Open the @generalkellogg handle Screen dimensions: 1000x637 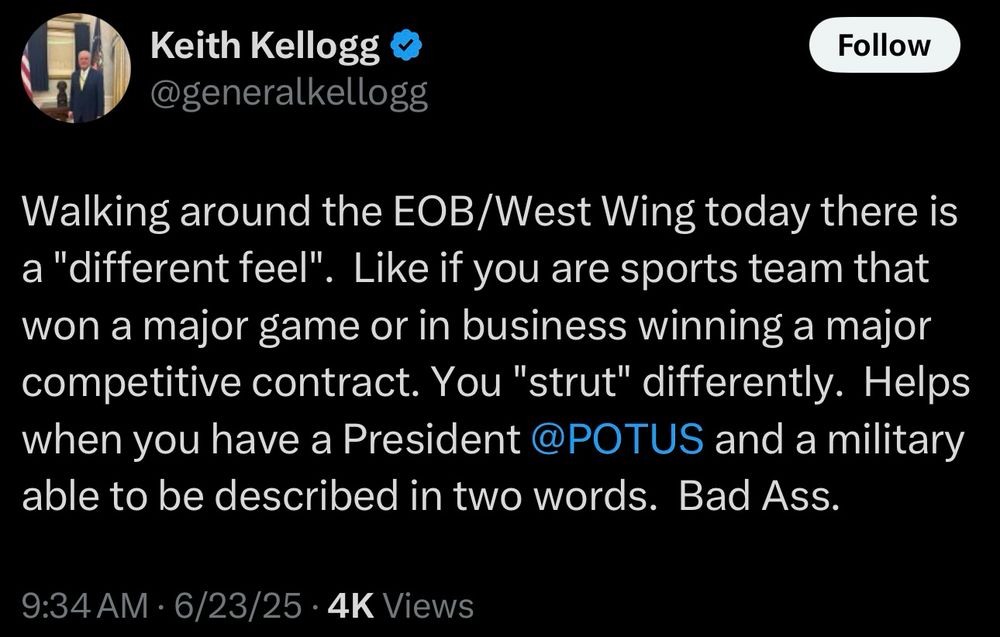pos(289,94)
